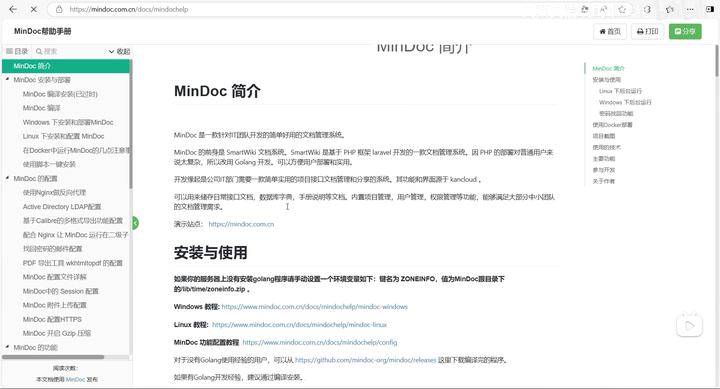Open MinDoc 编译 sidebar entry
This screenshot has width=720, height=389.
42,108
